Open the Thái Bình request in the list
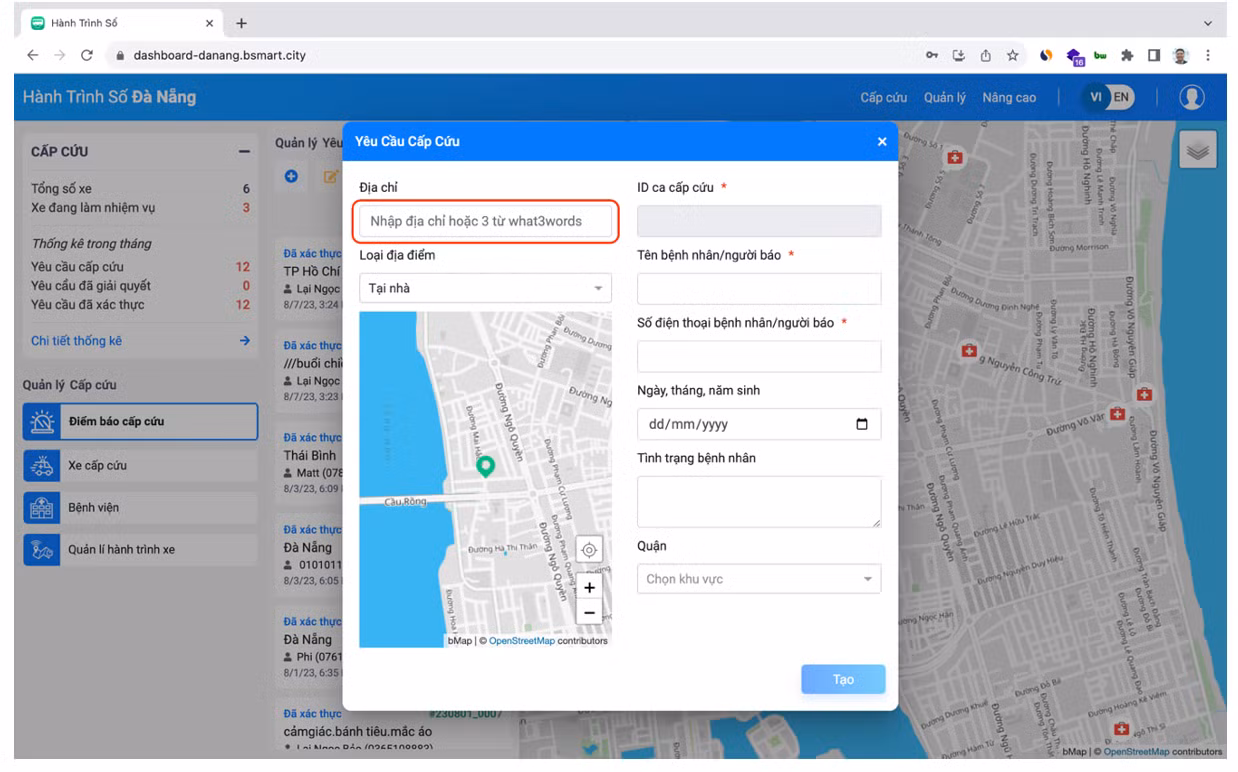This screenshot has width=1238, height=772. (x=310, y=455)
